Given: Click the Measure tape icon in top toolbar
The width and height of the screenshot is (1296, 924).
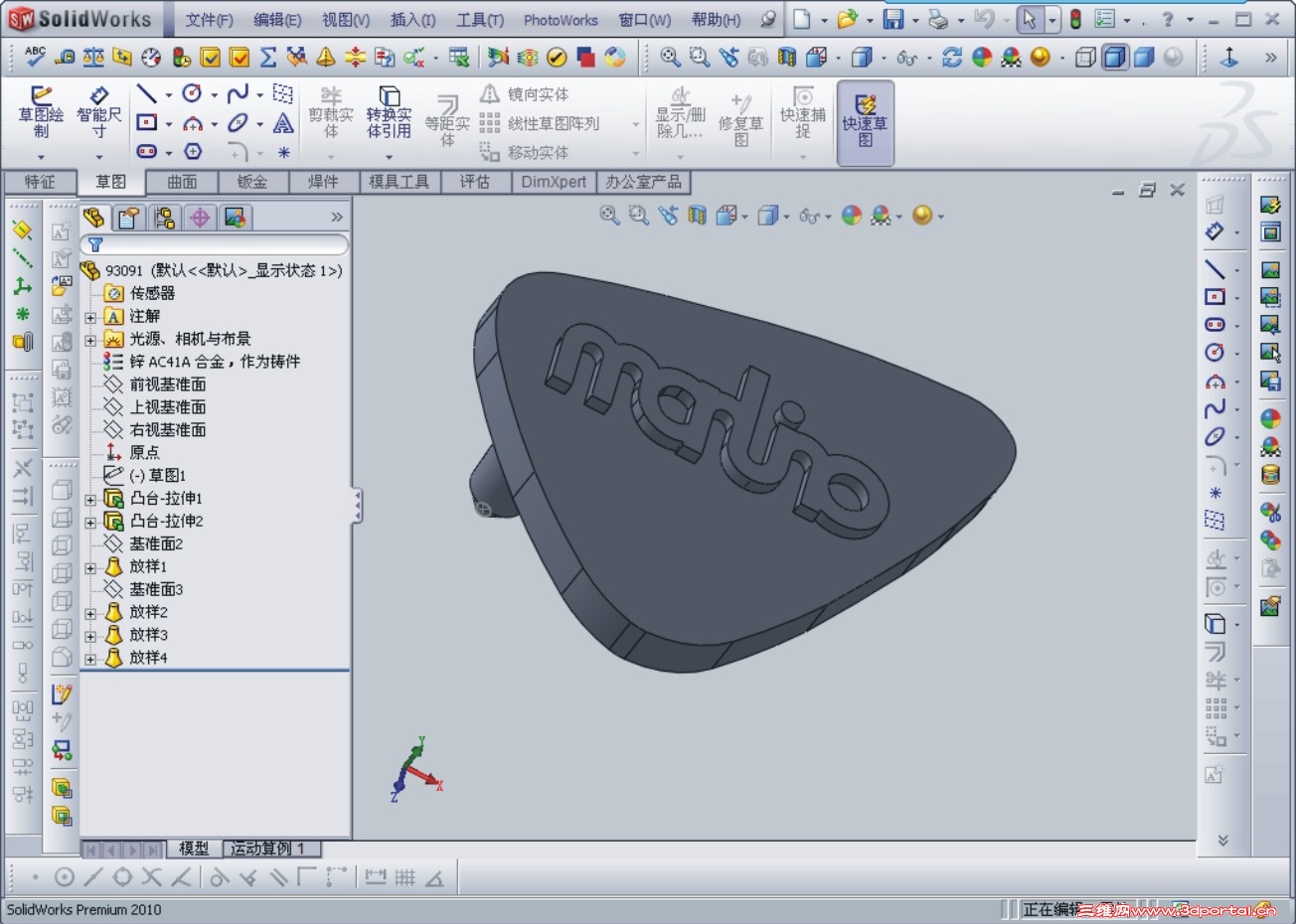Looking at the screenshot, I should tap(64, 58).
